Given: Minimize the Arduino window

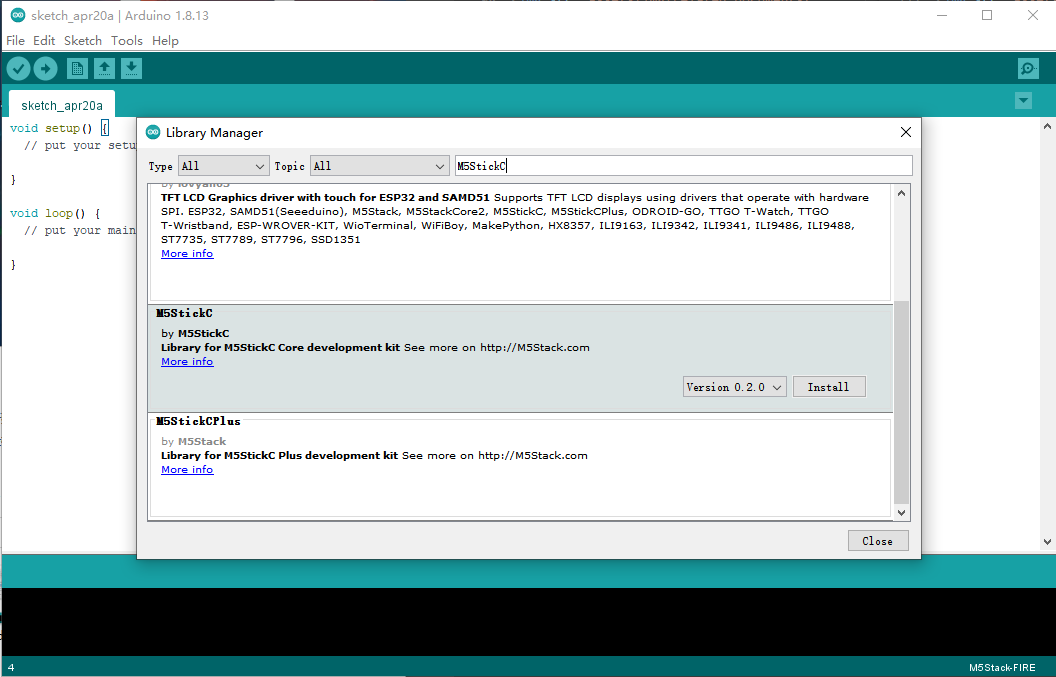Looking at the screenshot, I should pos(942,15).
